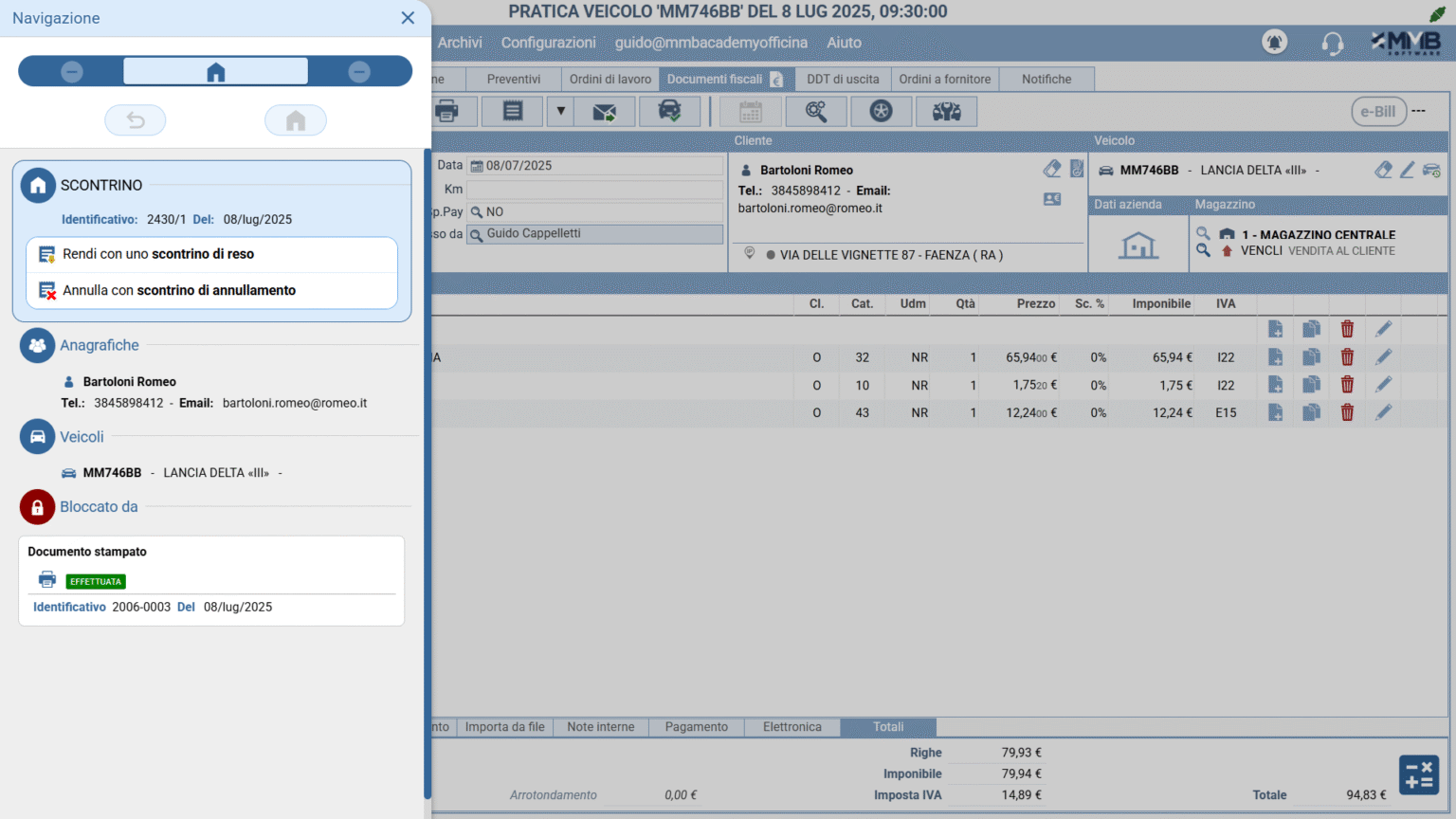The height and width of the screenshot is (819, 1456).
Task: Edit the 12,24 € row with pencil icon
Action: (x=1383, y=412)
